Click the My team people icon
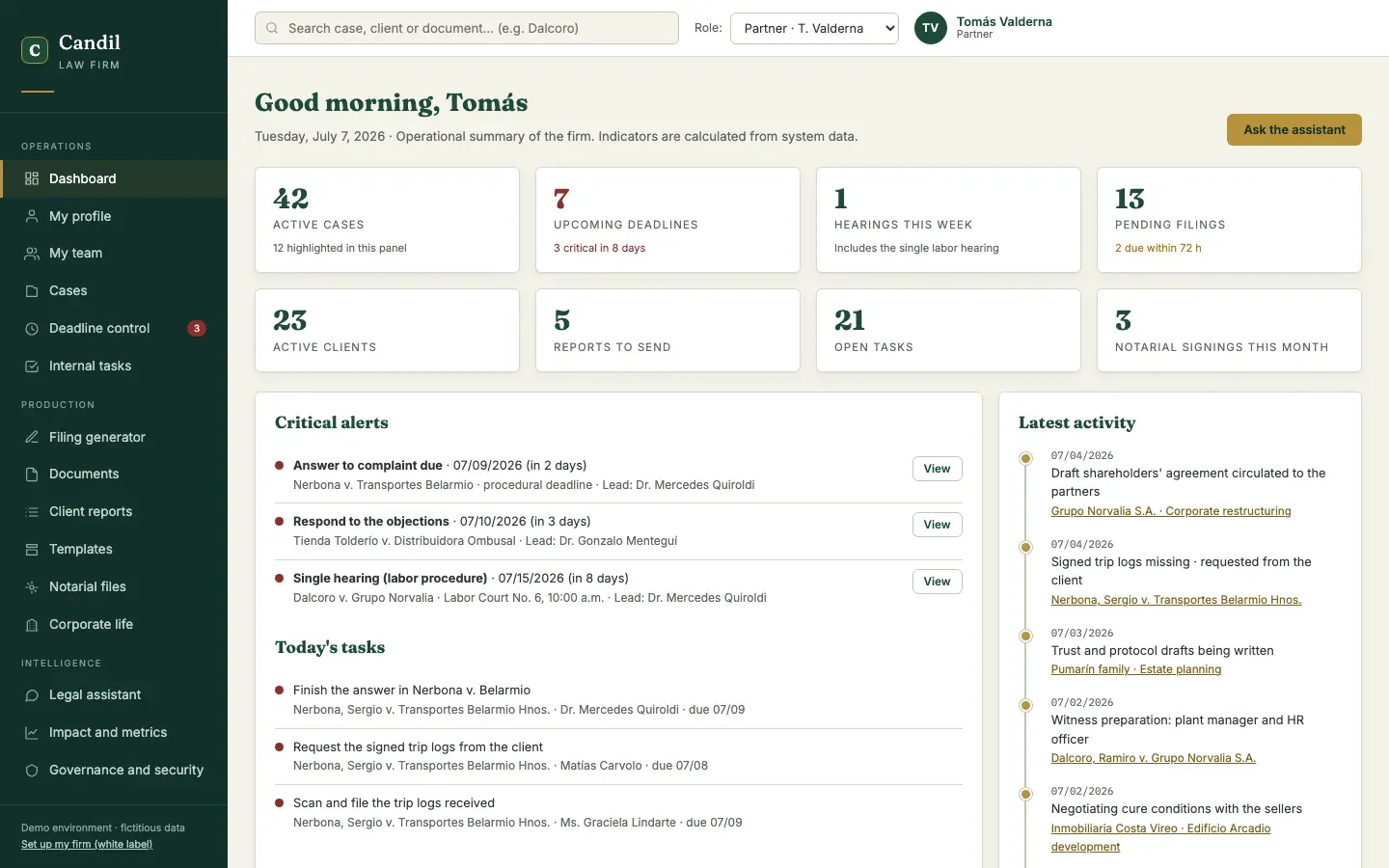Image resolution: width=1389 pixels, height=868 pixels. pos(32,253)
